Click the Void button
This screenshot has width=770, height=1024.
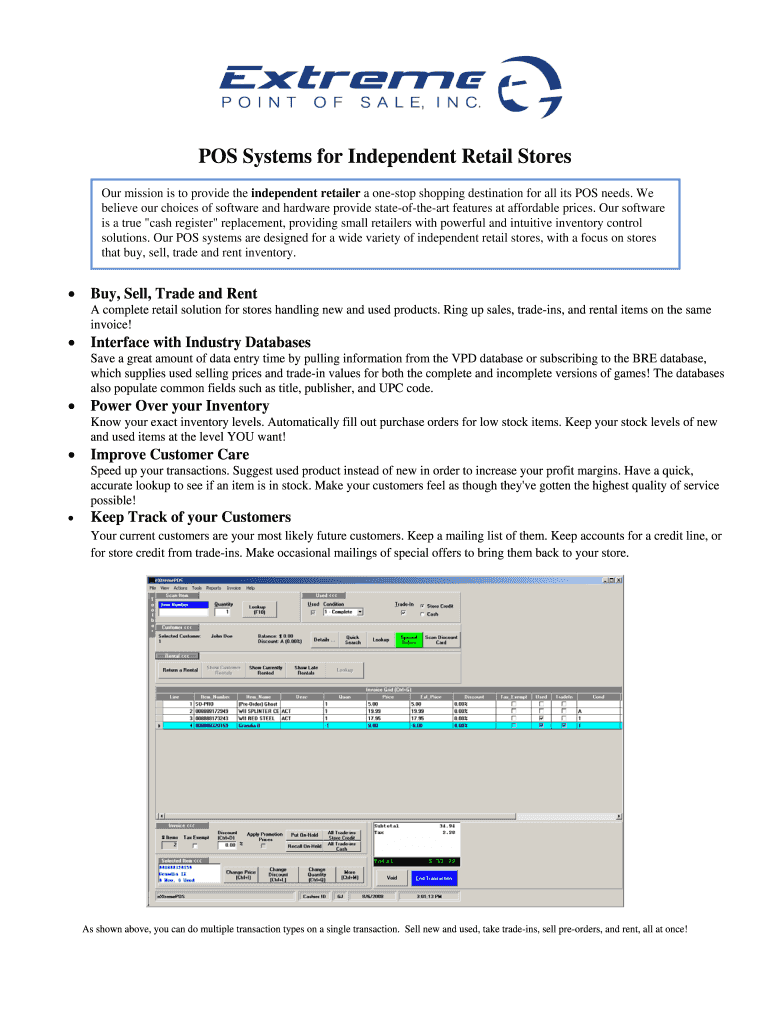[391, 877]
